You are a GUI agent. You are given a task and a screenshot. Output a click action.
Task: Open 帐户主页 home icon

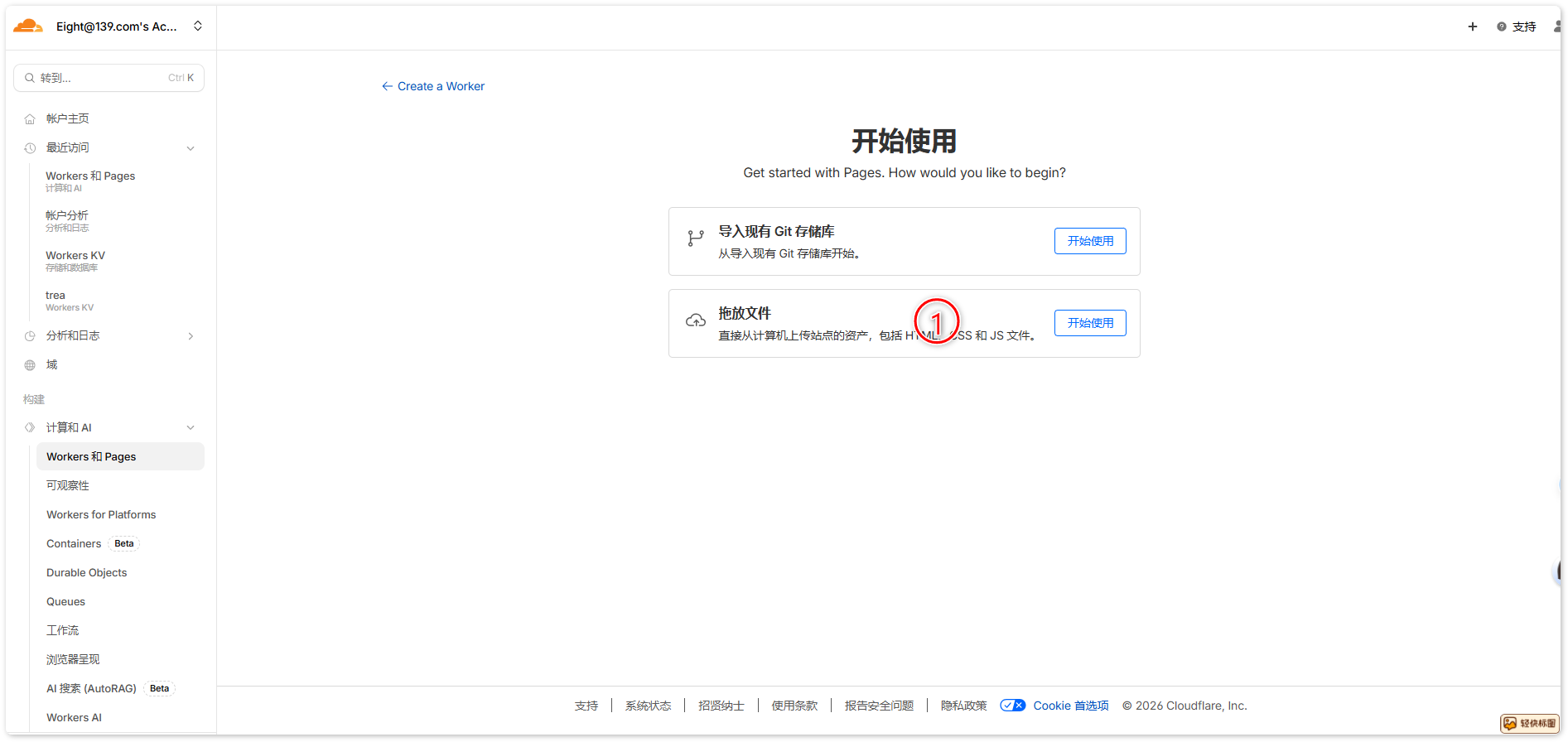coord(30,119)
